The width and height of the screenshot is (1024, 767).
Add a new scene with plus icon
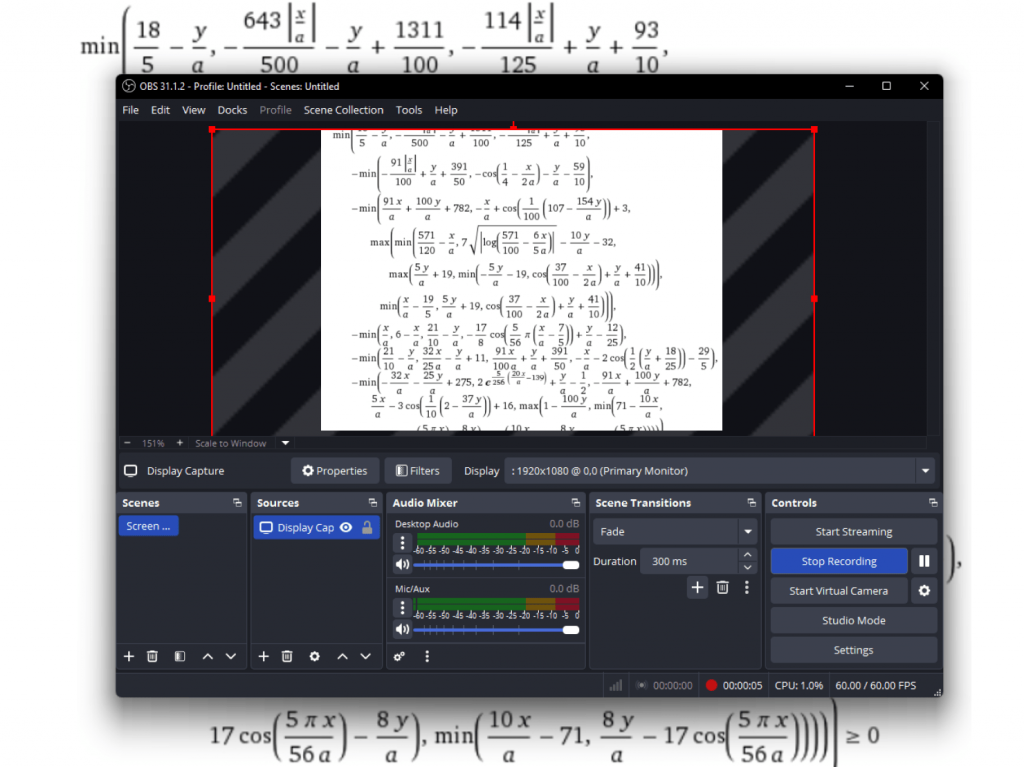pyautogui.click(x=129, y=656)
